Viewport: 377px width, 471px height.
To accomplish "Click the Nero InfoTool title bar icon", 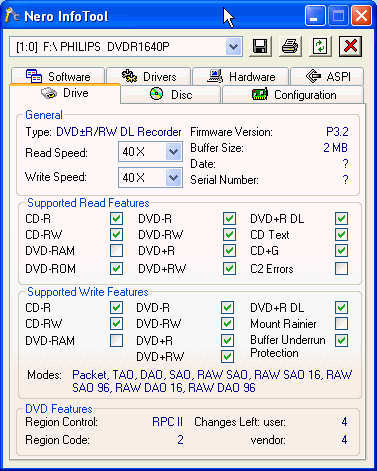I will pyautogui.click(x=12, y=15).
